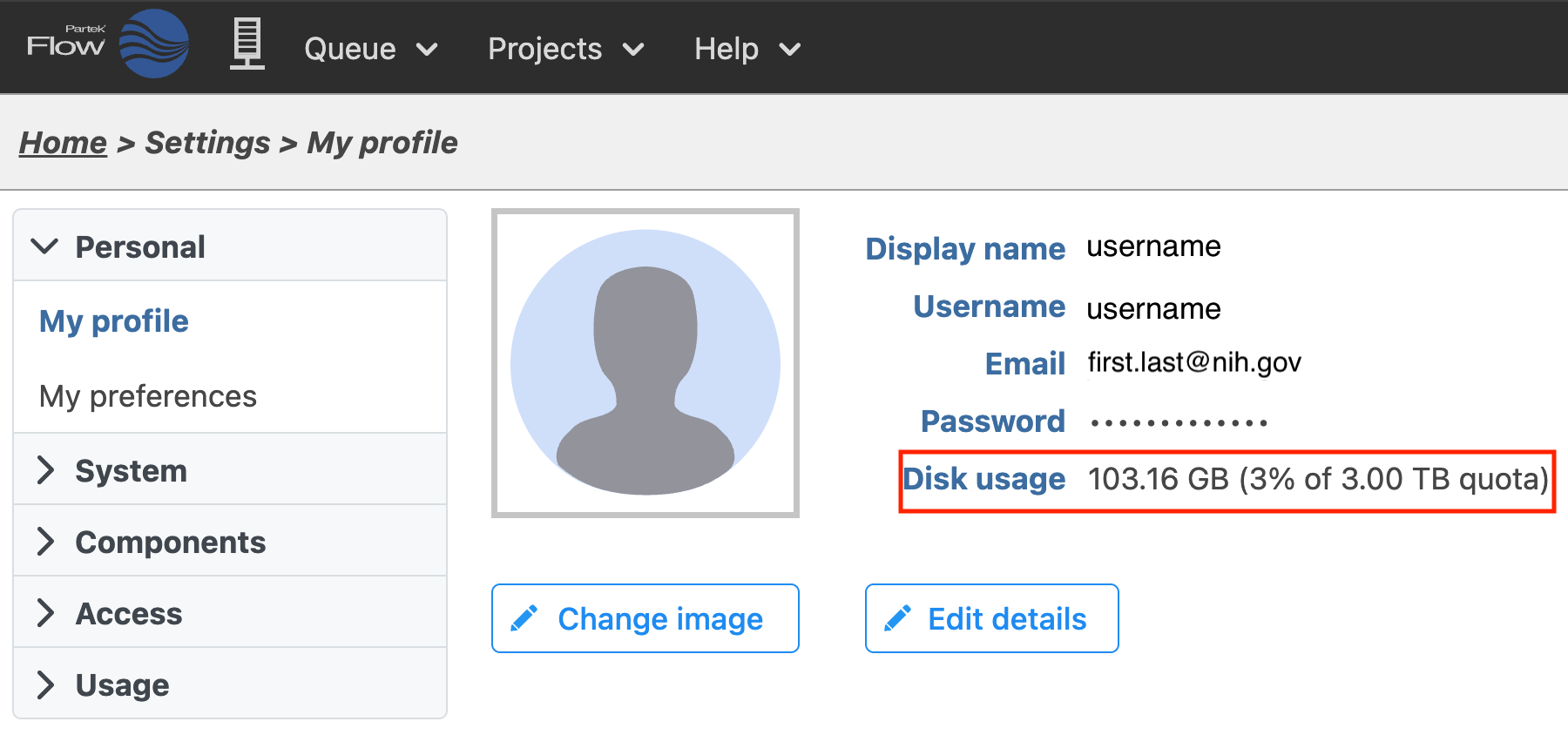Open the Help dropdown menu

click(747, 49)
